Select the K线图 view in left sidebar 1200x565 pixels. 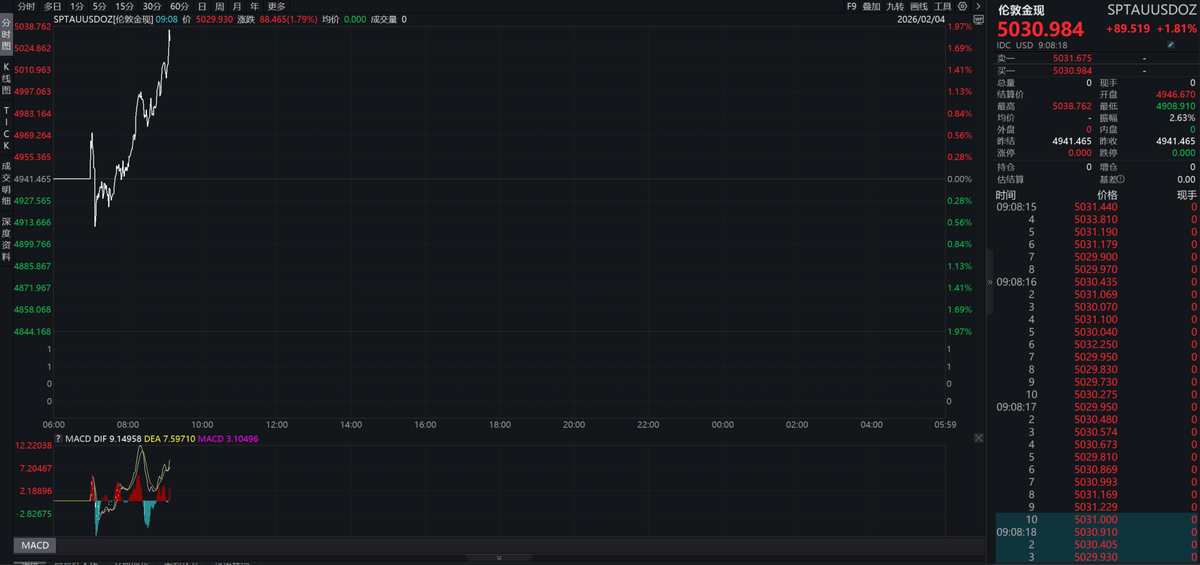click(6, 79)
